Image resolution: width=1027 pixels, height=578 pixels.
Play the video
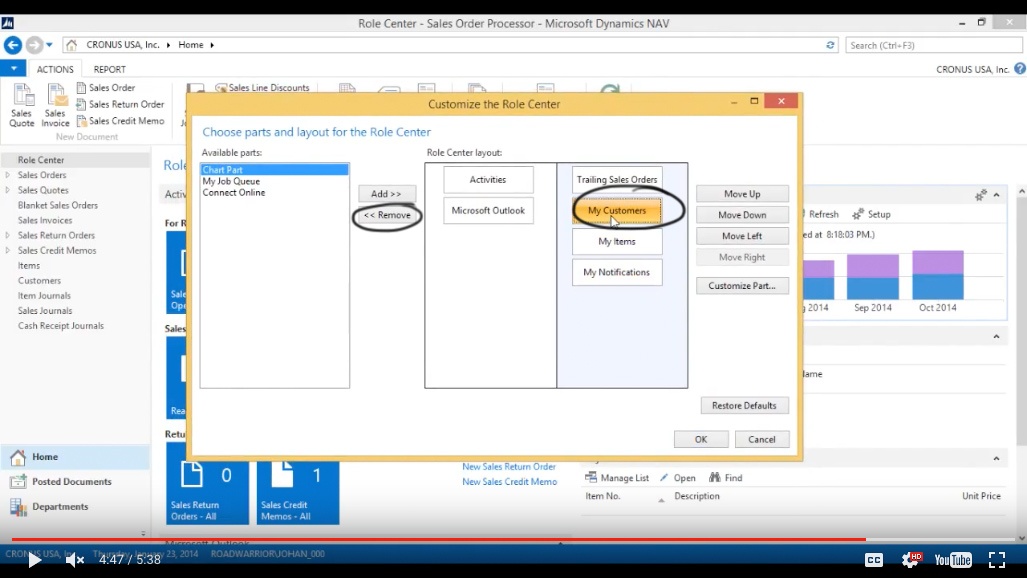[34, 560]
